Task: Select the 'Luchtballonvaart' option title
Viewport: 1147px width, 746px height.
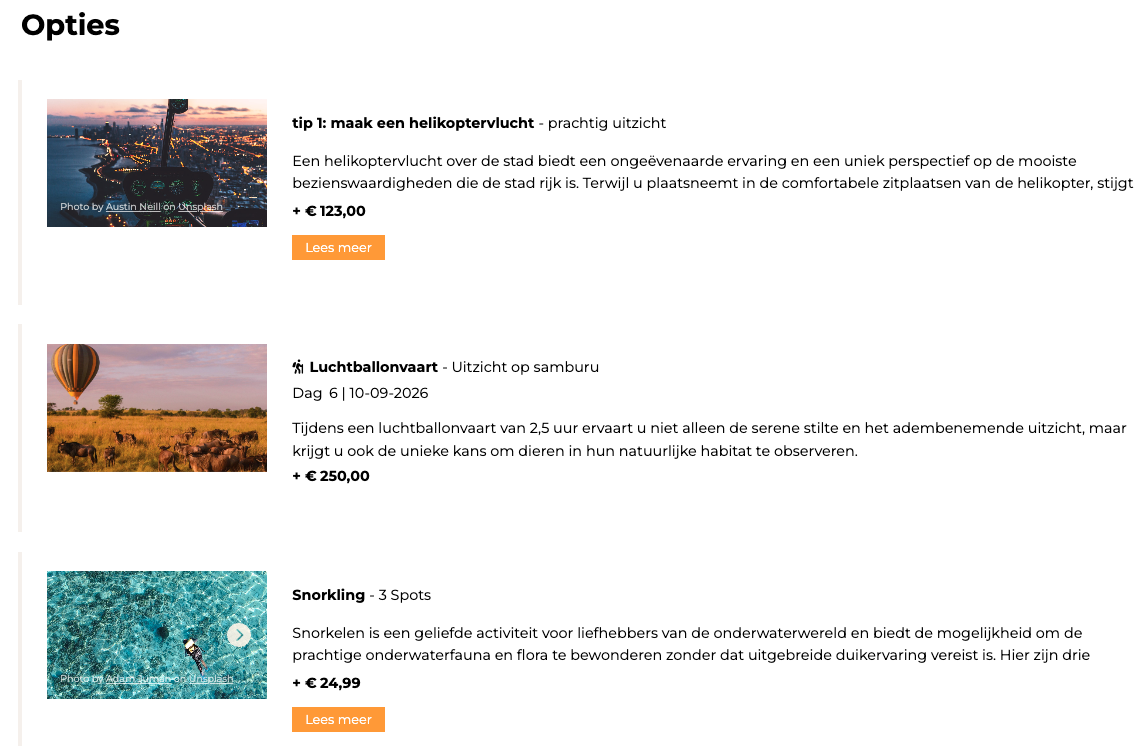Action: point(373,367)
